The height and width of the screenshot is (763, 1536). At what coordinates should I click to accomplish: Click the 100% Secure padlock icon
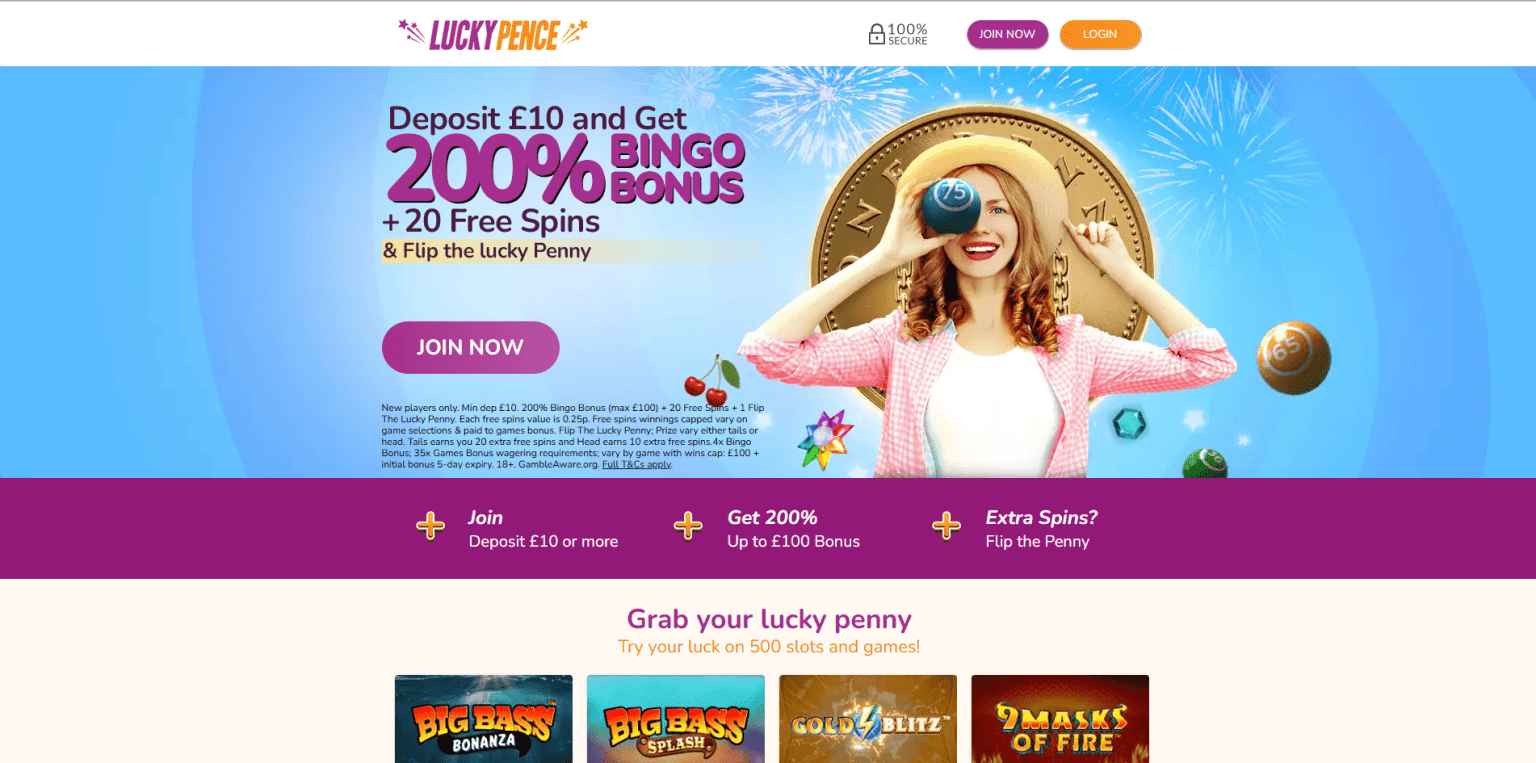tap(877, 34)
